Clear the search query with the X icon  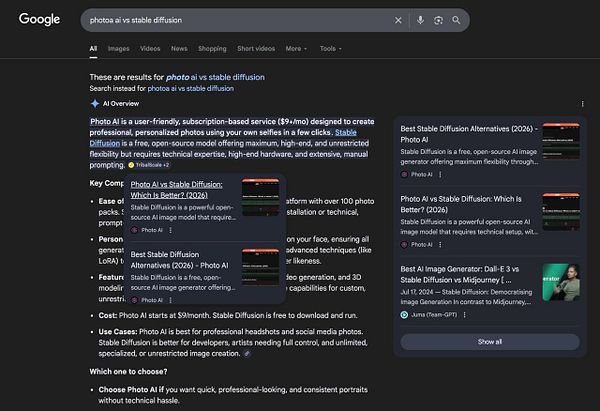[398, 20]
